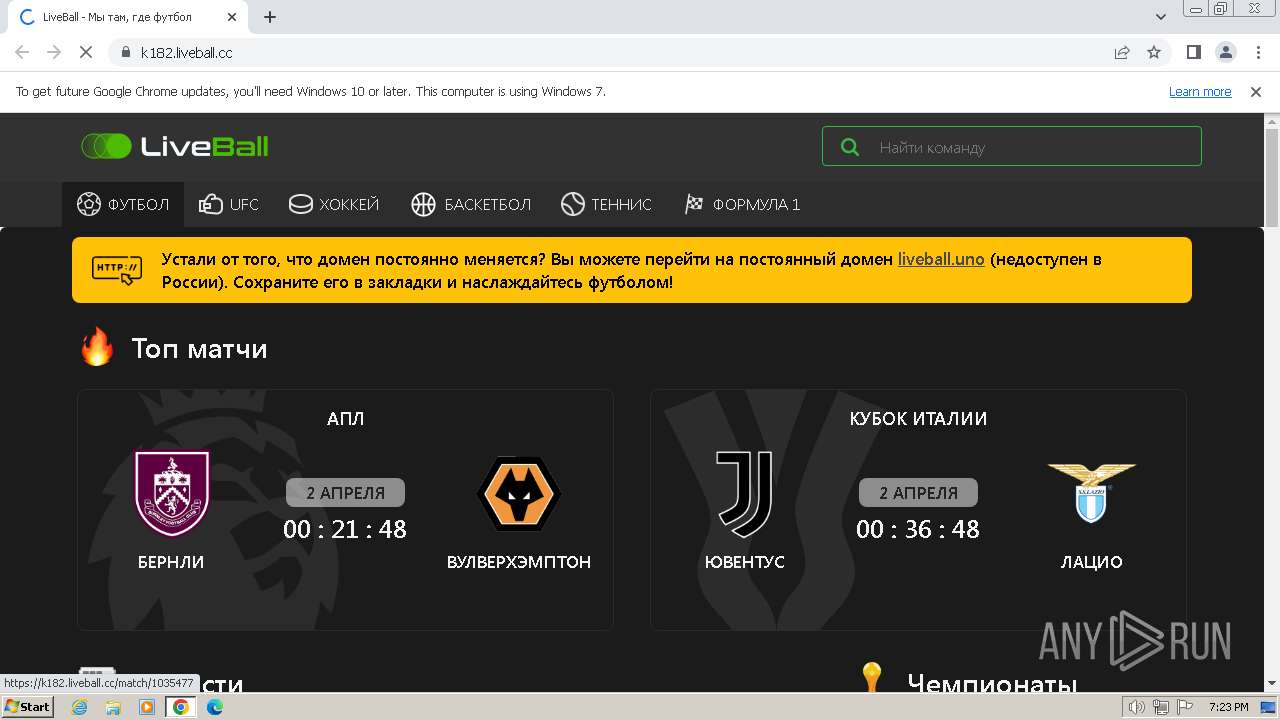
Task: Share this page icon
Action: pyautogui.click(x=1122, y=52)
